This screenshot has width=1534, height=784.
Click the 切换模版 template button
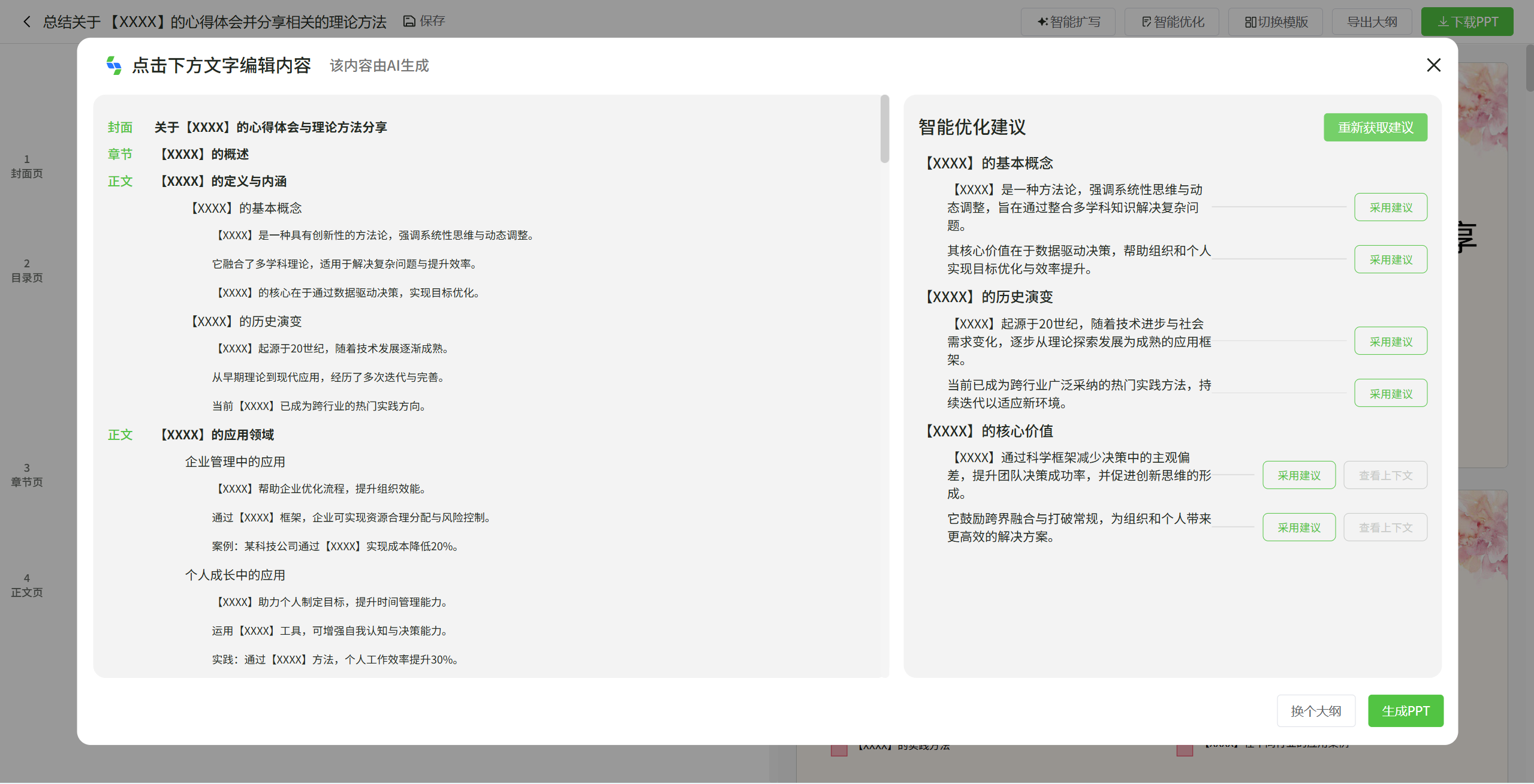coord(1276,22)
